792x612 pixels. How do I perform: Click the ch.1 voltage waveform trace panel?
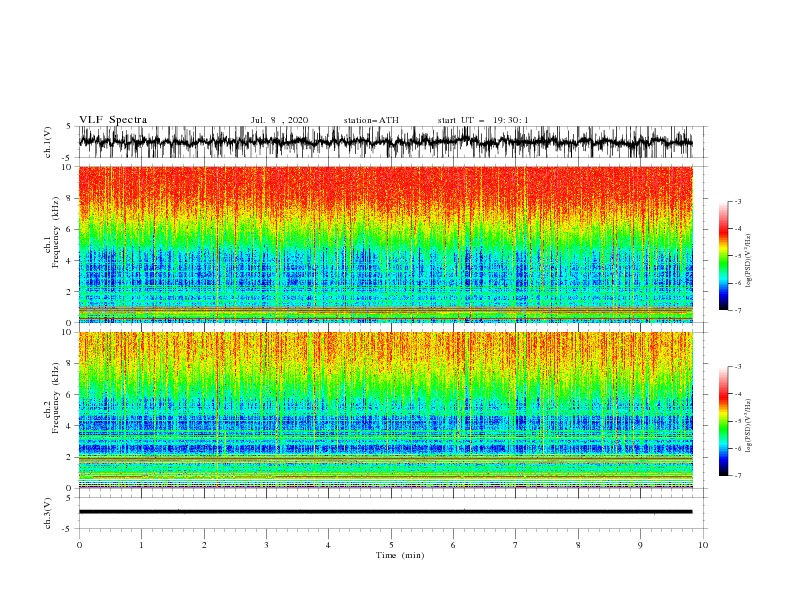point(385,142)
